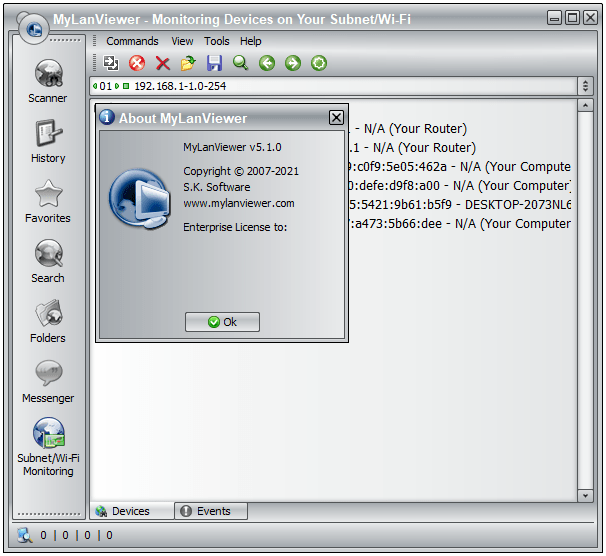The height and width of the screenshot is (556, 606).
Task: Click the Copyright © 2007-2021 text
Action: click(x=241, y=171)
